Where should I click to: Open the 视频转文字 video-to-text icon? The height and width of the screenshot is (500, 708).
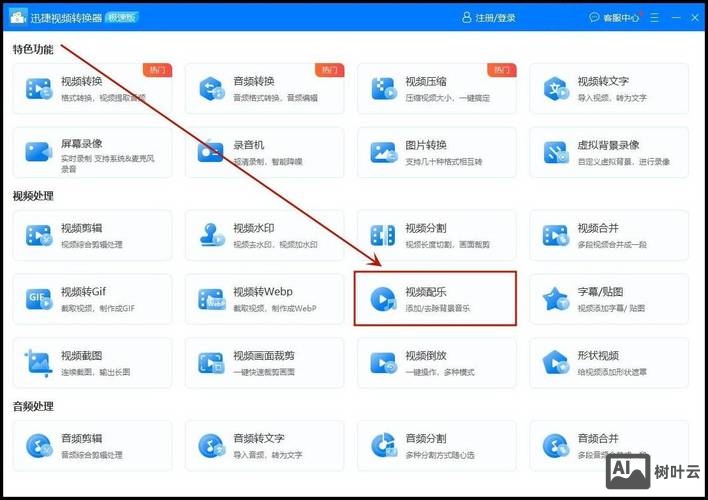(556, 89)
